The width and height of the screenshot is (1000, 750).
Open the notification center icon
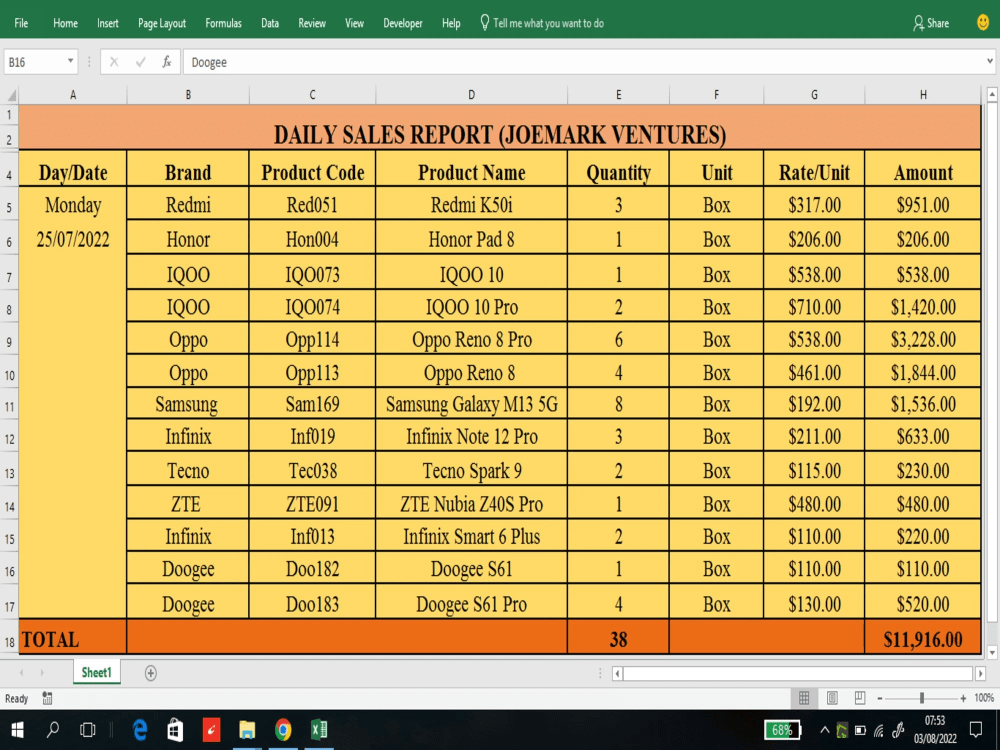(x=976, y=730)
